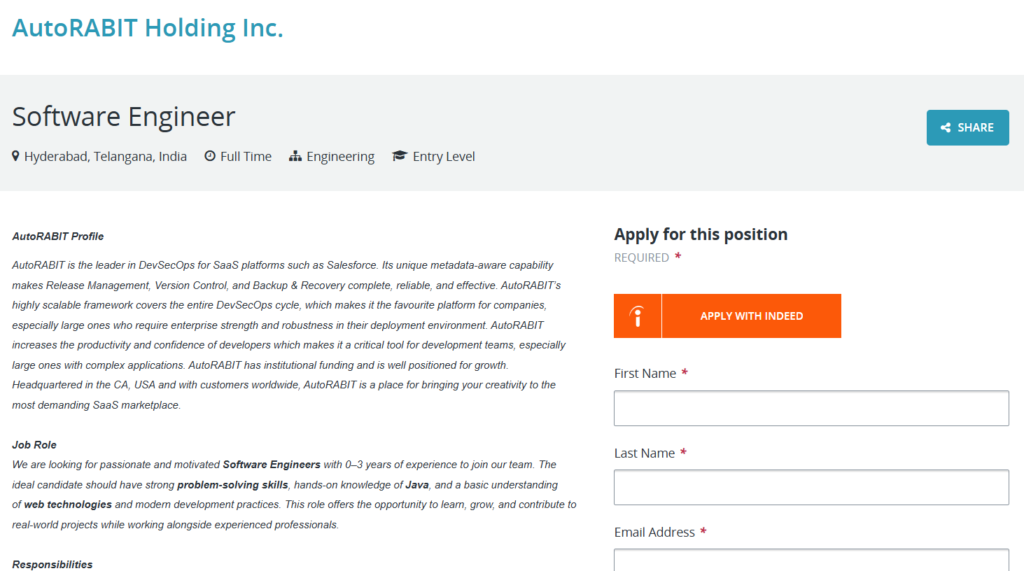Click the Hyderabad, Telangana, India location text
Image resolution: width=1024 pixels, height=571 pixels.
pos(105,157)
